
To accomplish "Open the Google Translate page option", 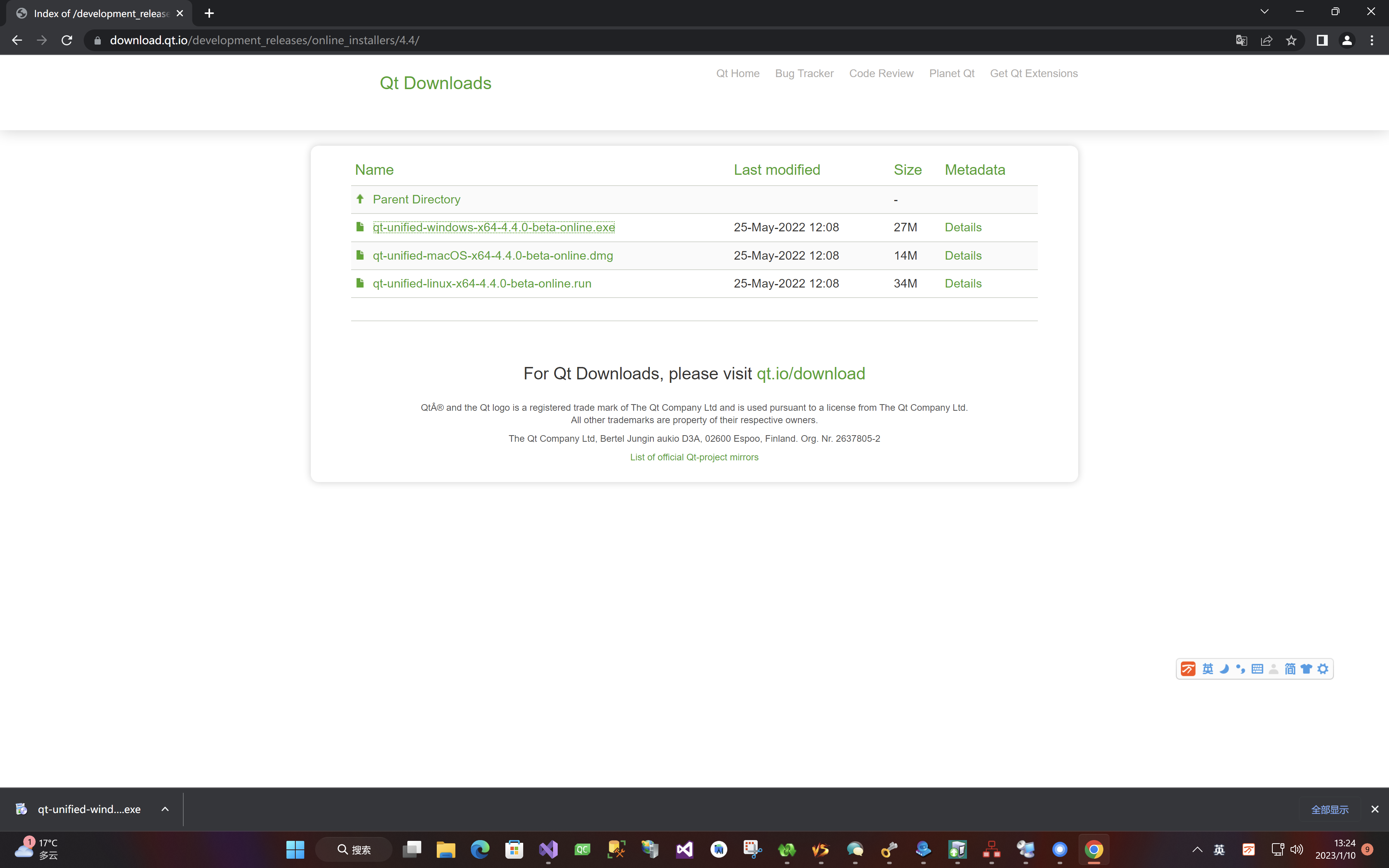I will (1241, 40).
